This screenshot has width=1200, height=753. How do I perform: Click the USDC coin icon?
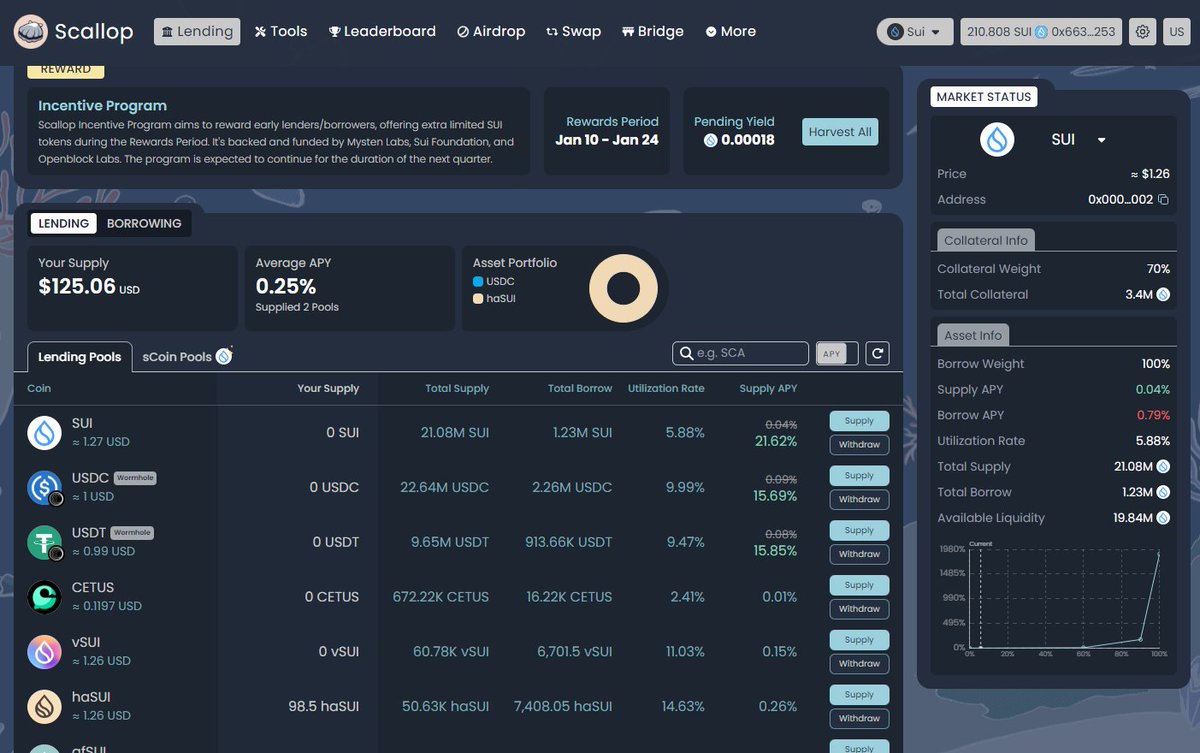(44, 487)
